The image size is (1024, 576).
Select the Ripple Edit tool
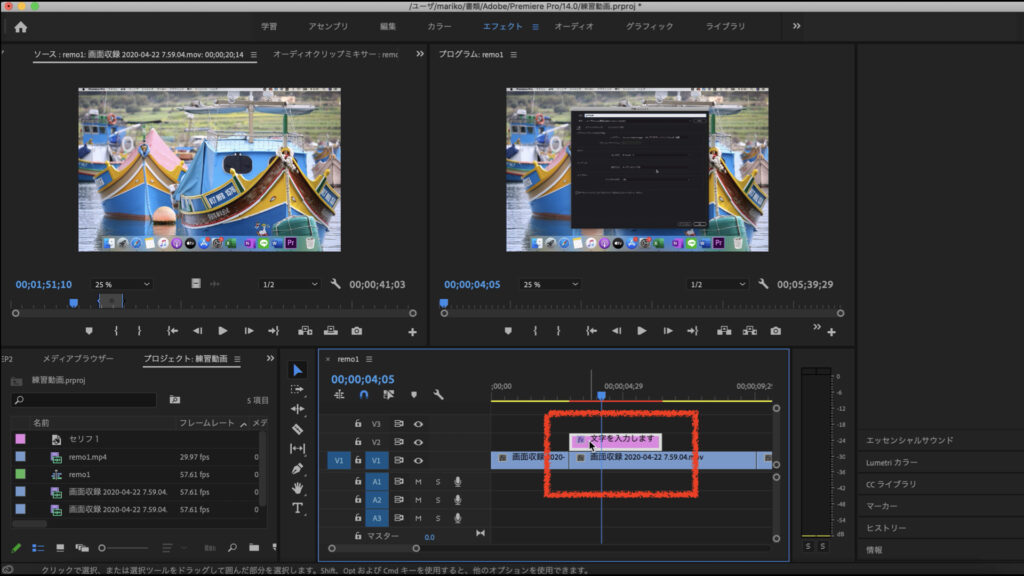pyautogui.click(x=297, y=409)
